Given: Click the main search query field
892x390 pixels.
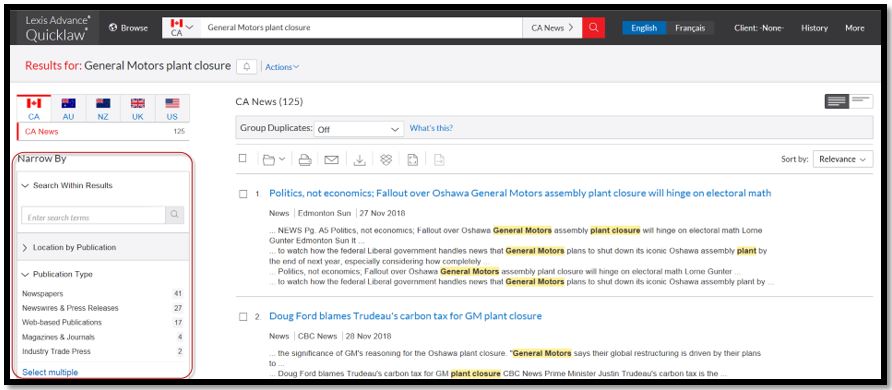Looking at the screenshot, I should coord(362,27).
